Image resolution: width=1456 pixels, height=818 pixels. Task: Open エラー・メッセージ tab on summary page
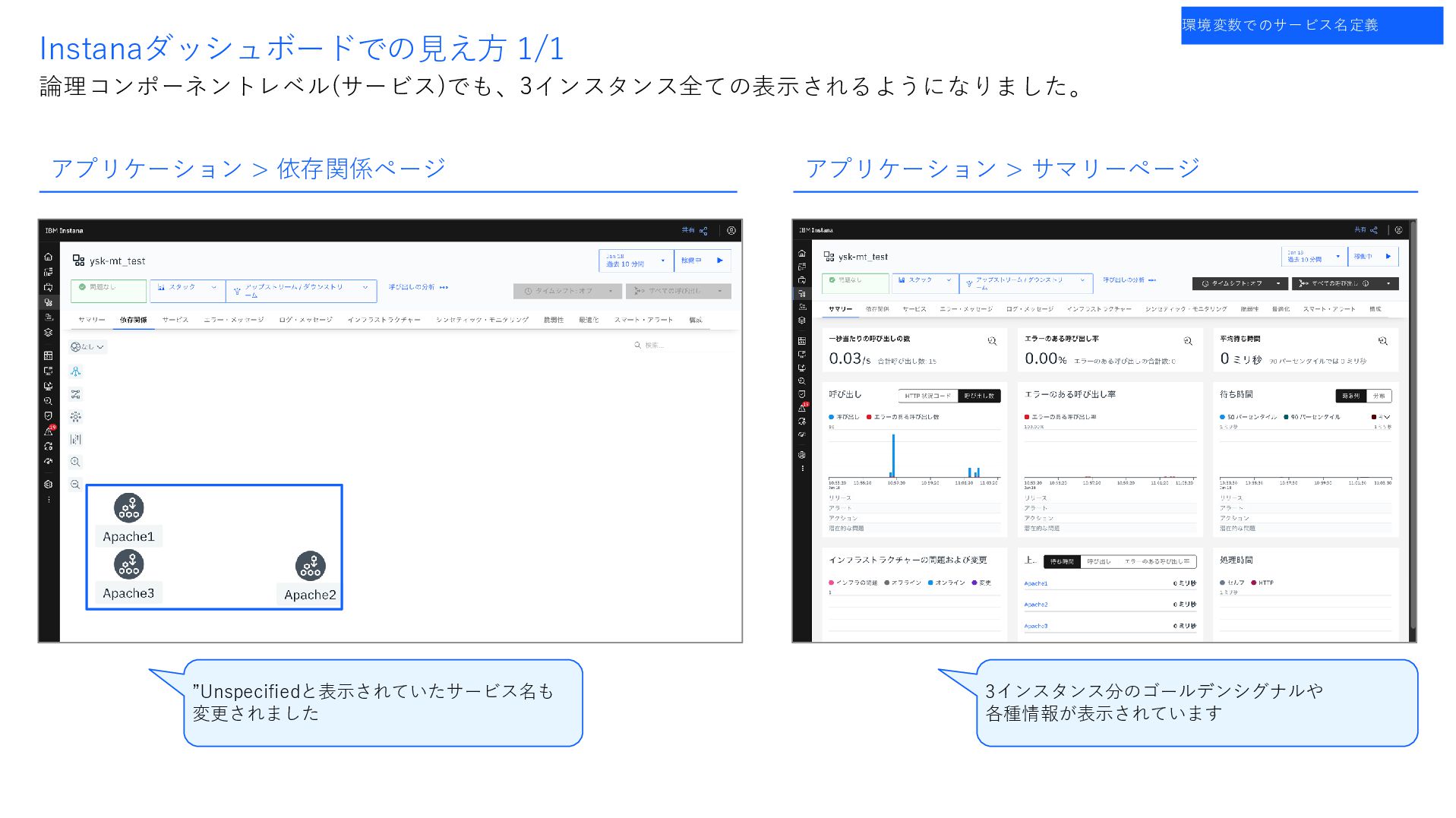click(x=966, y=309)
